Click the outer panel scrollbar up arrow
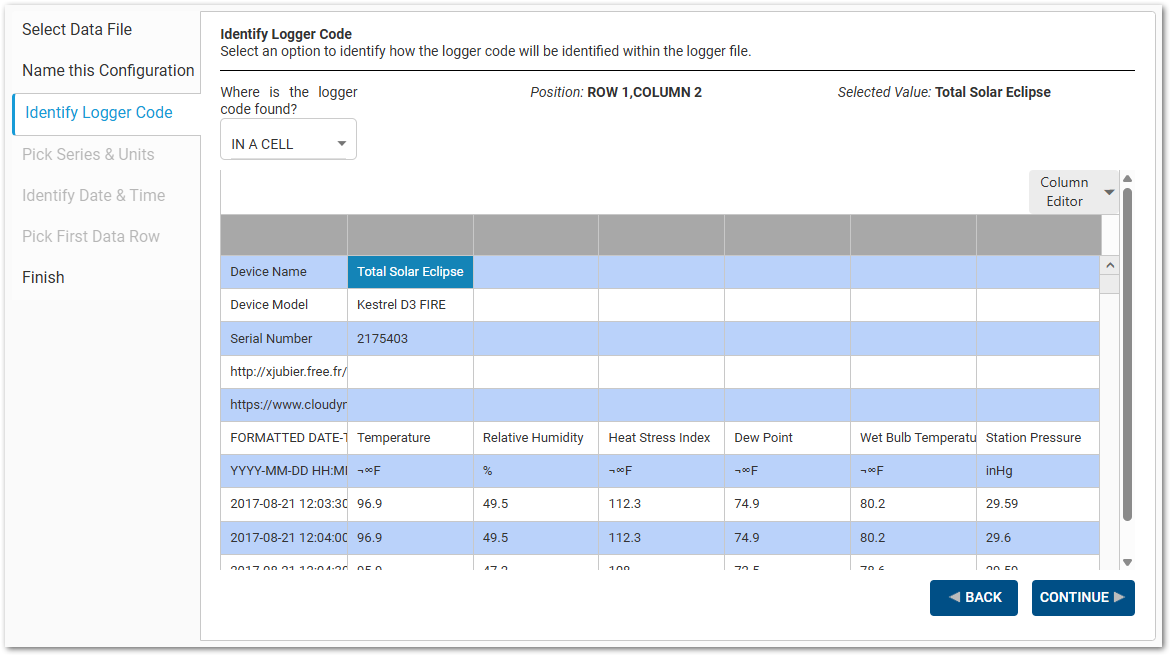The height and width of the screenshot is (656, 1171). click(x=1128, y=179)
